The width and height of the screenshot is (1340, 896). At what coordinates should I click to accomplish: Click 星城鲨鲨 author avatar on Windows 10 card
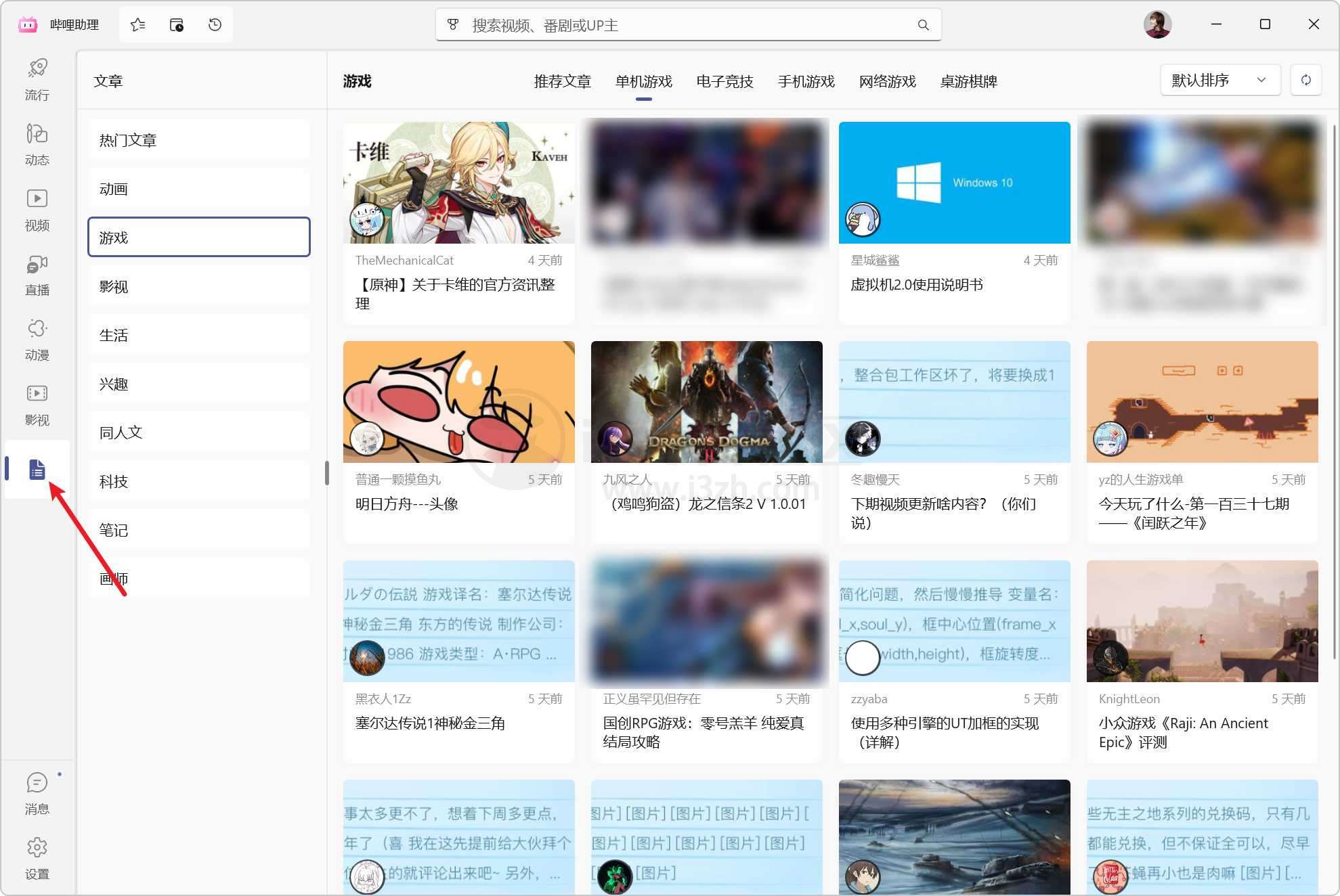click(863, 219)
